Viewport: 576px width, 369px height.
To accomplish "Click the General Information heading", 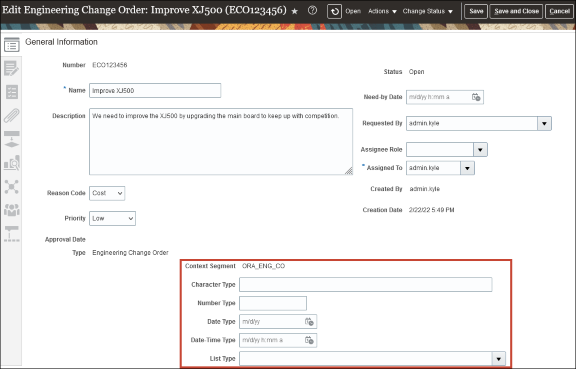I will click(61, 42).
